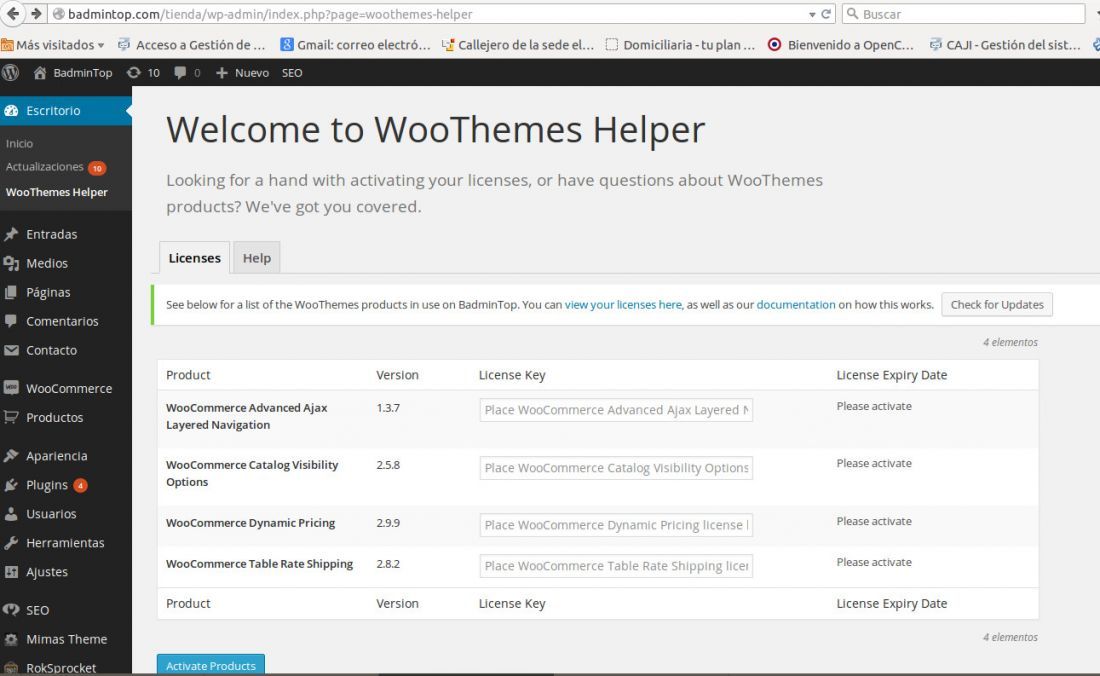Viewport: 1100px width, 676px height.
Task: Click the Escritorio dashboard icon in sidebar
Action: (11, 111)
